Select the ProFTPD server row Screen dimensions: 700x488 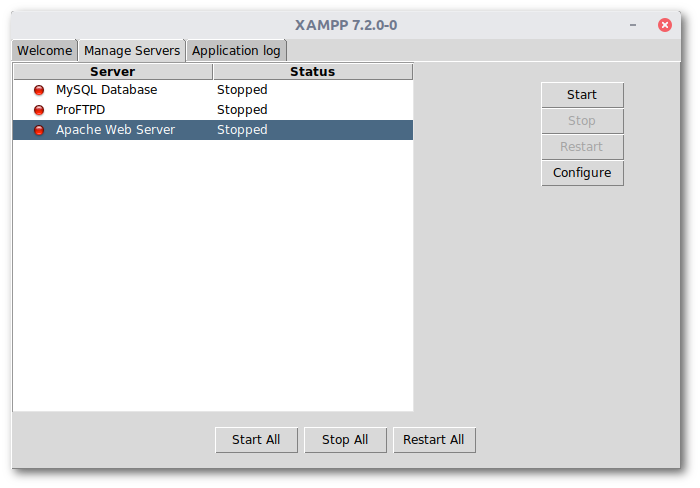click(213, 110)
